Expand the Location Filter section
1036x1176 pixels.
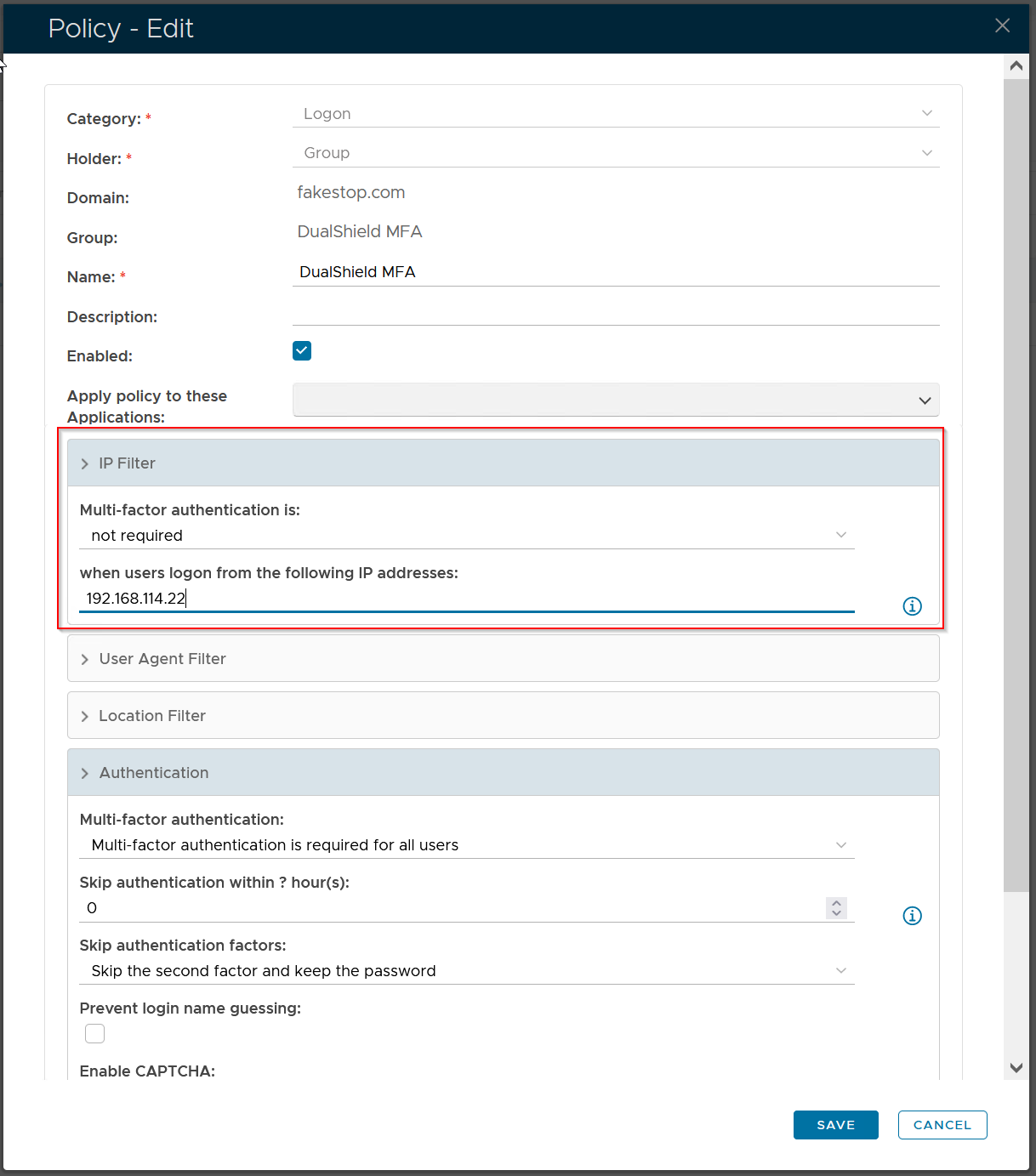coord(151,716)
